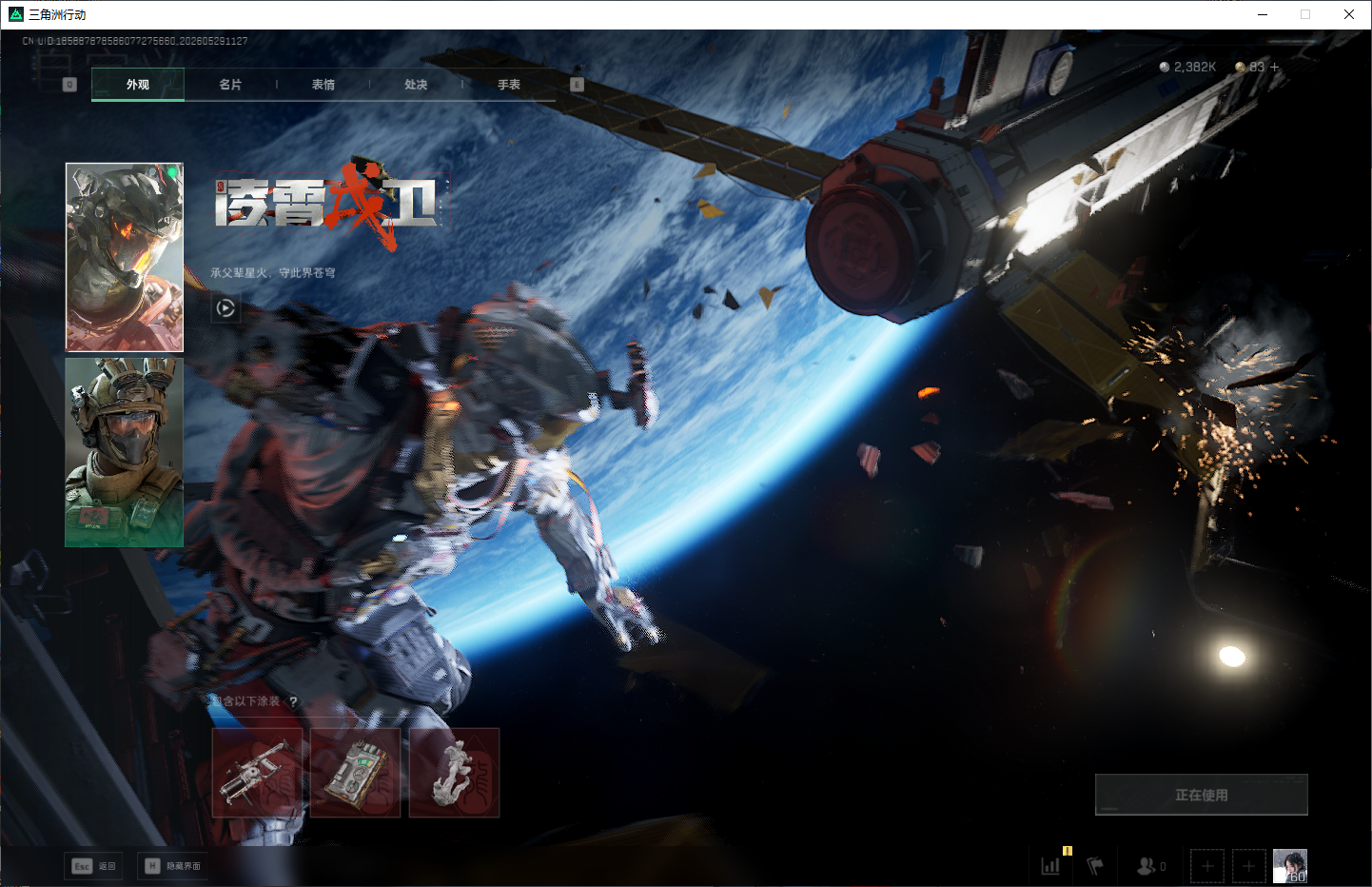Click the 2,382K currency balance
The image size is (1372, 887).
coord(1195,67)
